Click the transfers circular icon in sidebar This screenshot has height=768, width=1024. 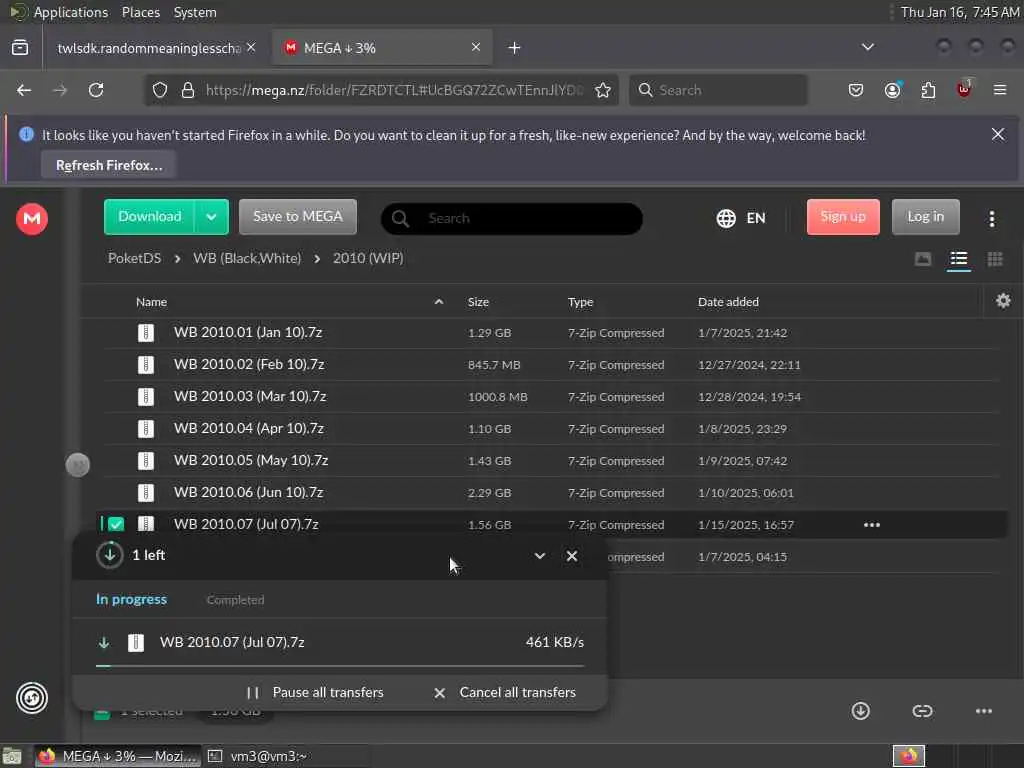[31, 697]
